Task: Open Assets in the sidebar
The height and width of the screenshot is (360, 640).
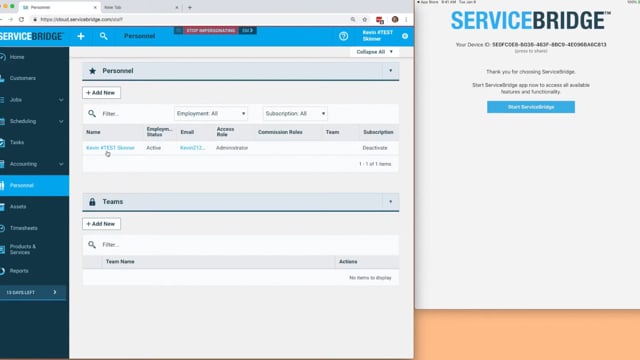Action: (34, 207)
